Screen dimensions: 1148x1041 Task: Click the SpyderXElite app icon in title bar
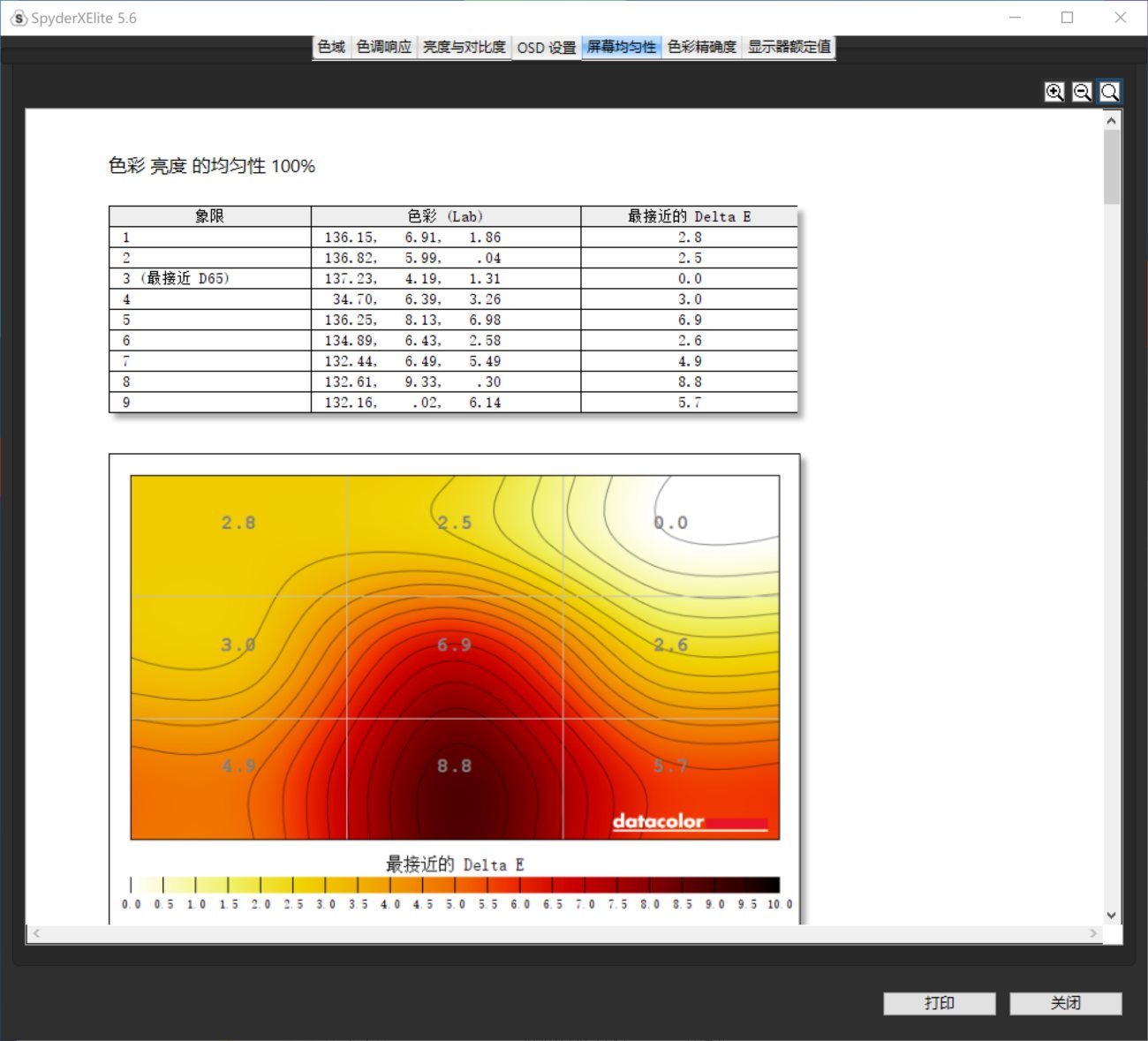point(18,18)
